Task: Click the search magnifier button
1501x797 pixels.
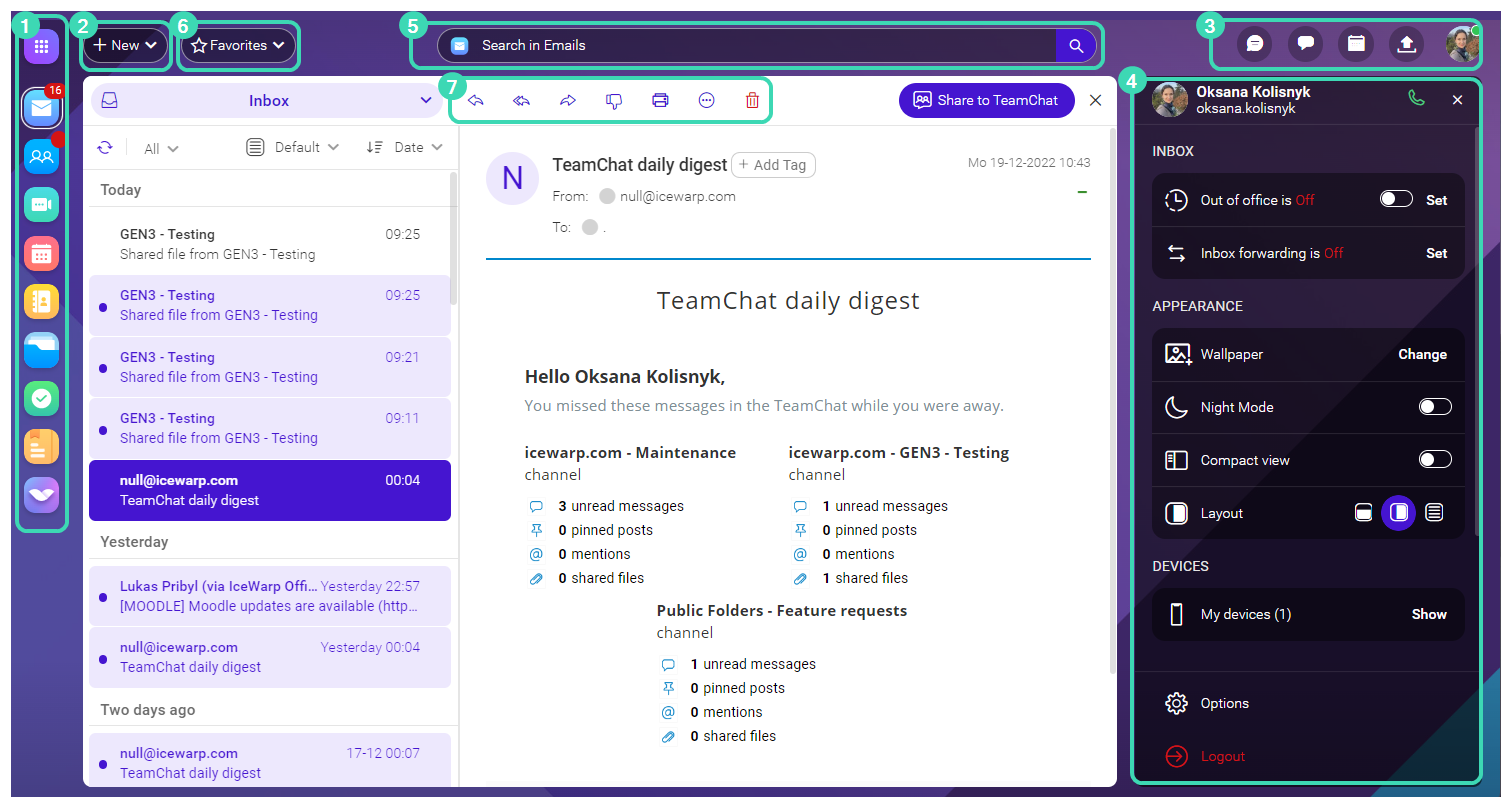Action: 1076,46
